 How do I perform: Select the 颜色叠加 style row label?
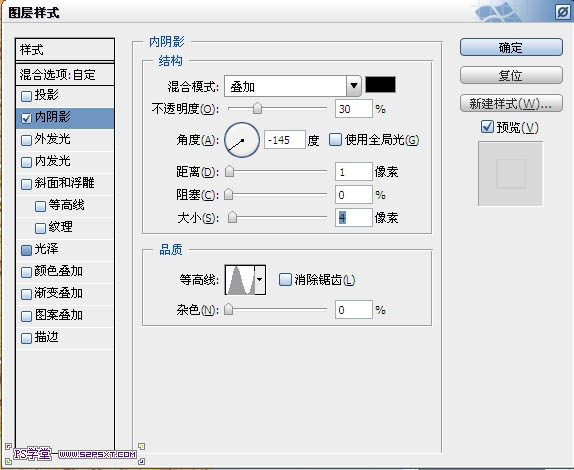[59, 271]
